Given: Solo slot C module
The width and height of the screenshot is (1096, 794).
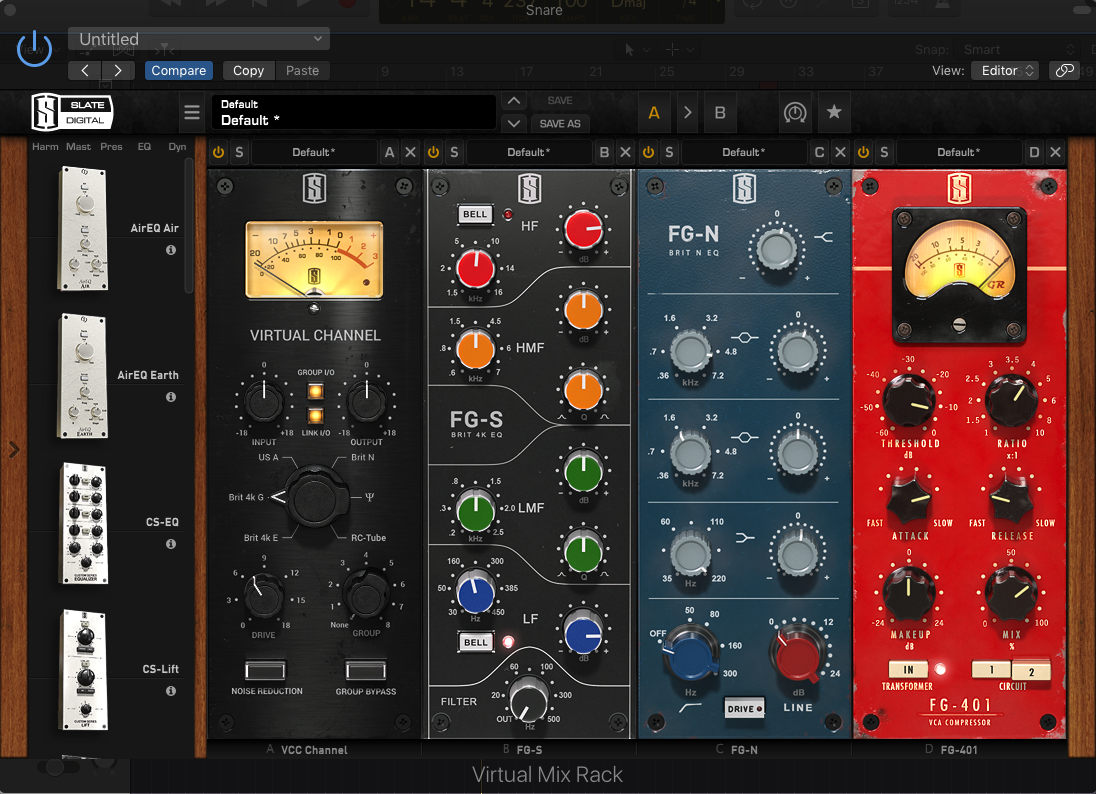Looking at the screenshot, I should (670, 152).
